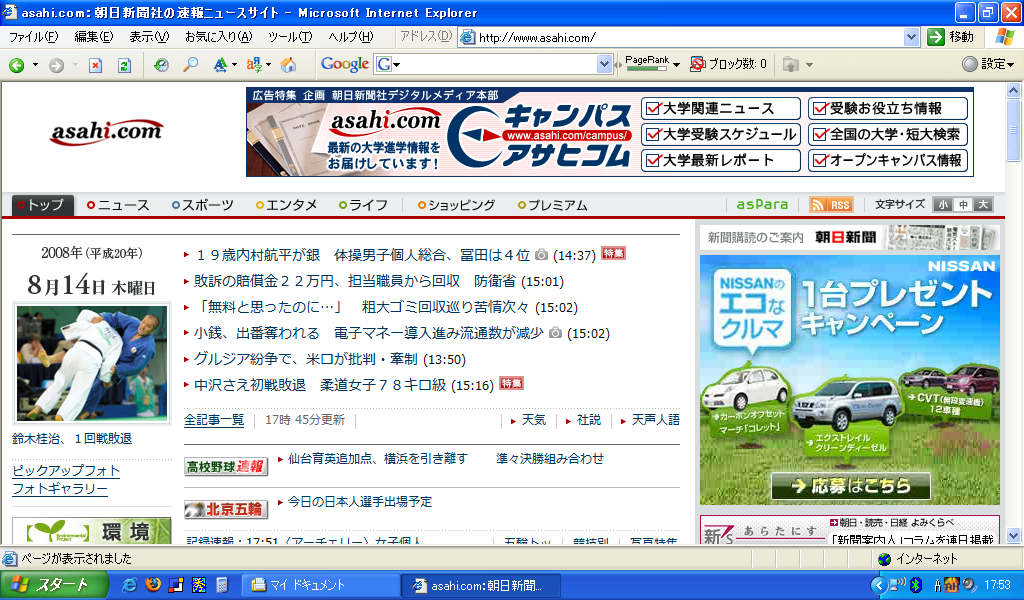Open the ヘルプ(H) menu
The height and width of the screenshot is (600, 1024).
click(351, 37)
